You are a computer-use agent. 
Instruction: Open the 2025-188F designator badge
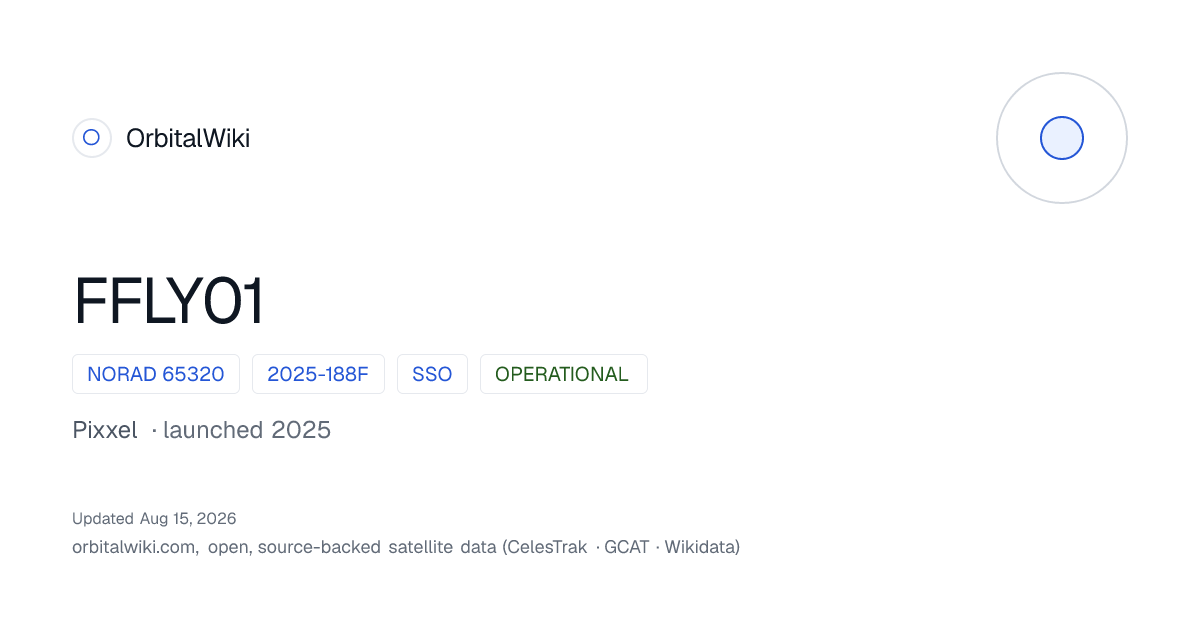click(x=318, y=374)
